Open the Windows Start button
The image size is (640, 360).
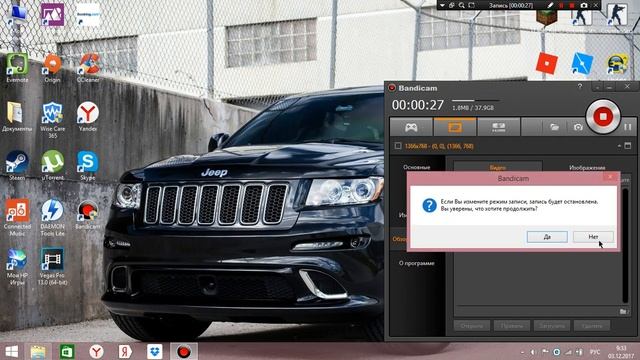pos(11,351)
